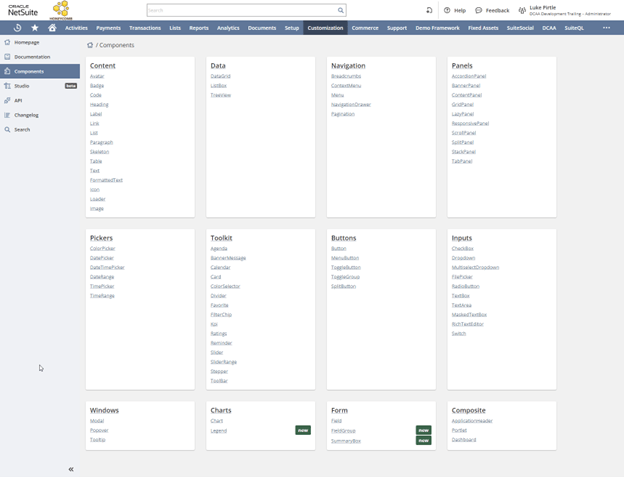Open the Skeleton component link

99,152
